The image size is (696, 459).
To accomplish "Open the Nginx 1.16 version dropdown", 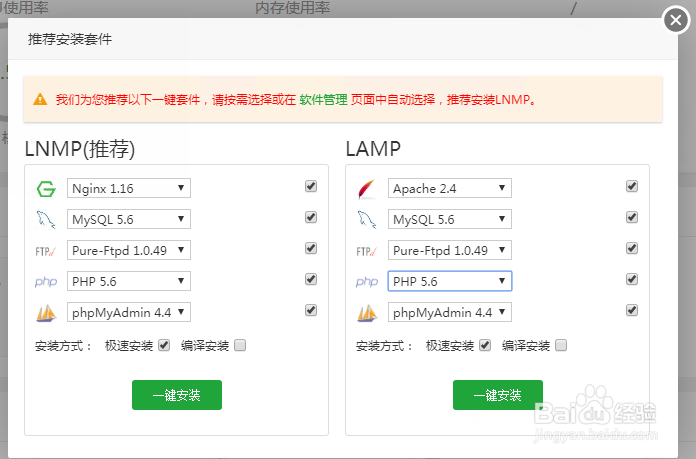I will (129, 188).
